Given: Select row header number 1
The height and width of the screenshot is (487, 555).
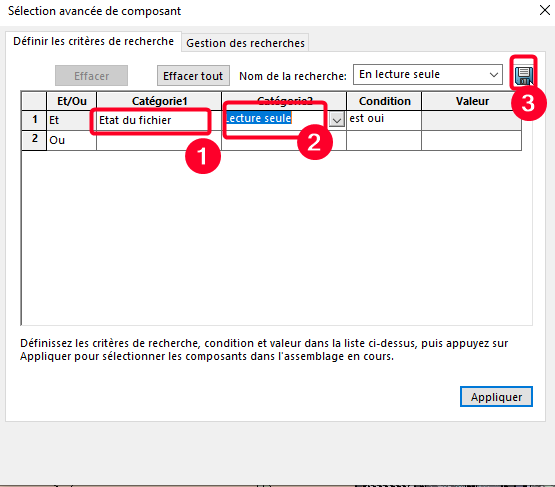Looking at the screenshot, I should tap(34, 120).
